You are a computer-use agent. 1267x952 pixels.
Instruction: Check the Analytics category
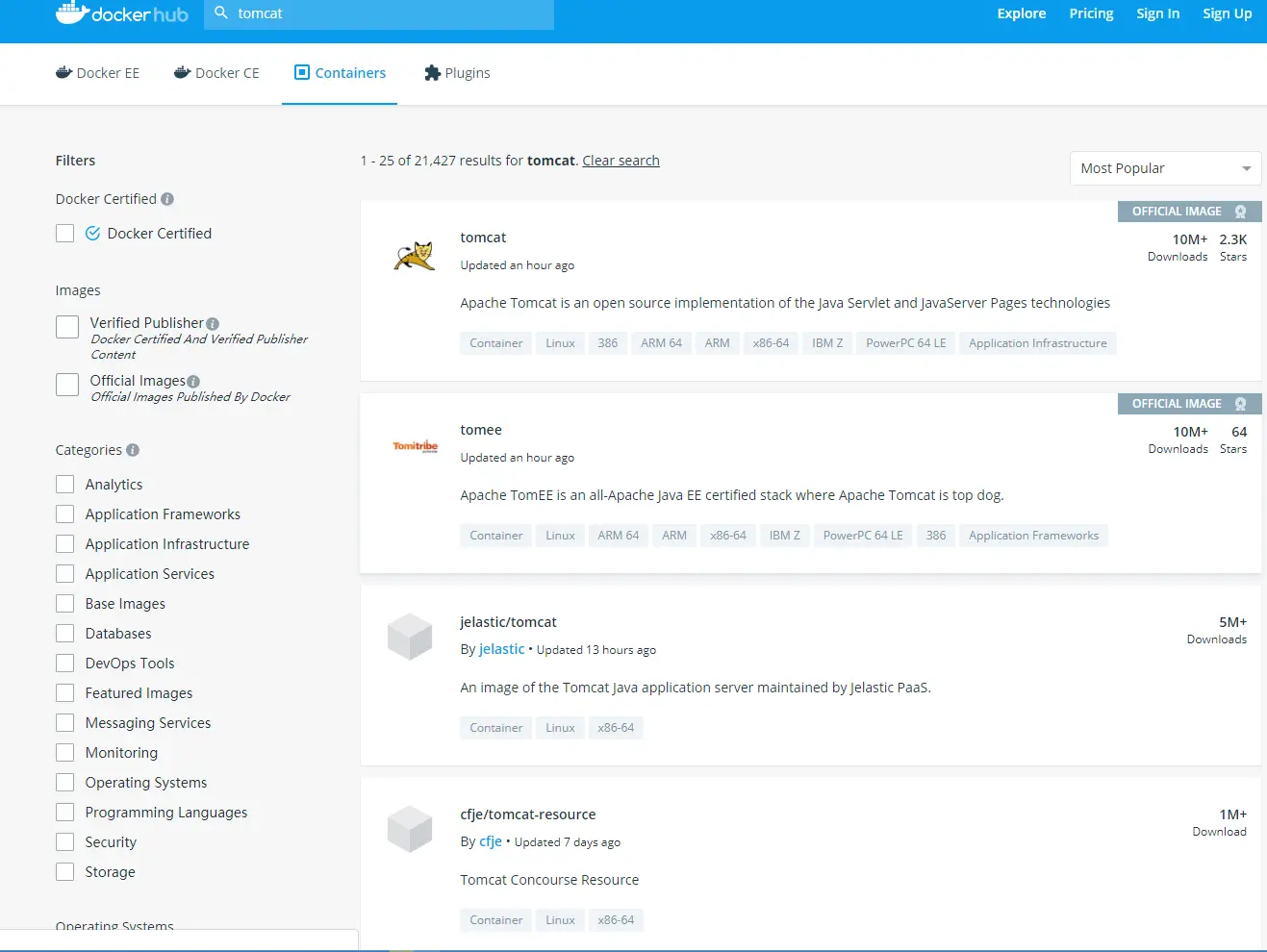(65, 485)
